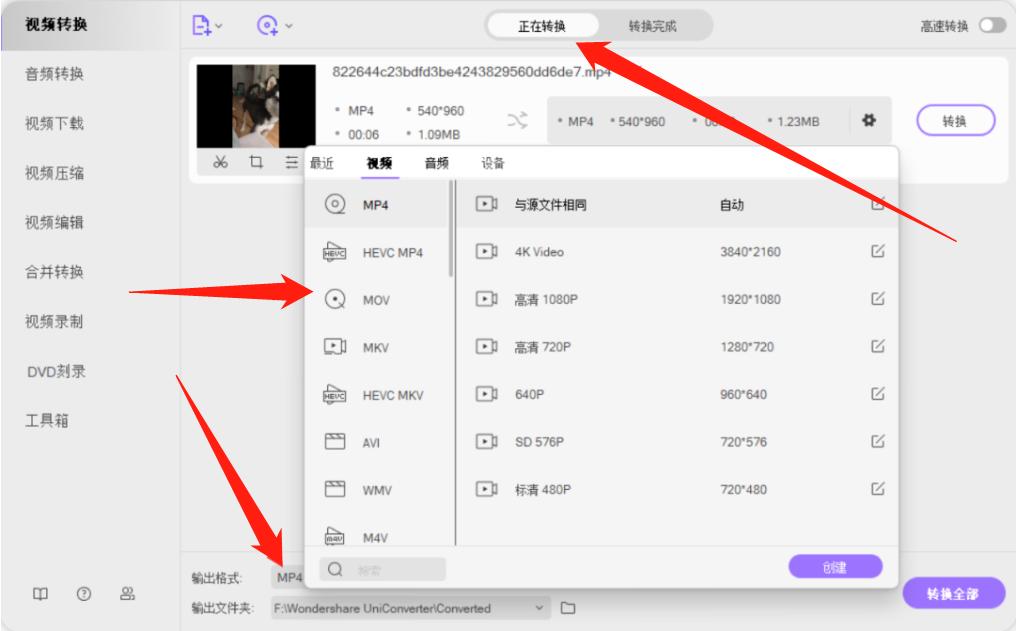Select the 视频 tab in format panel

click(379, 163)
